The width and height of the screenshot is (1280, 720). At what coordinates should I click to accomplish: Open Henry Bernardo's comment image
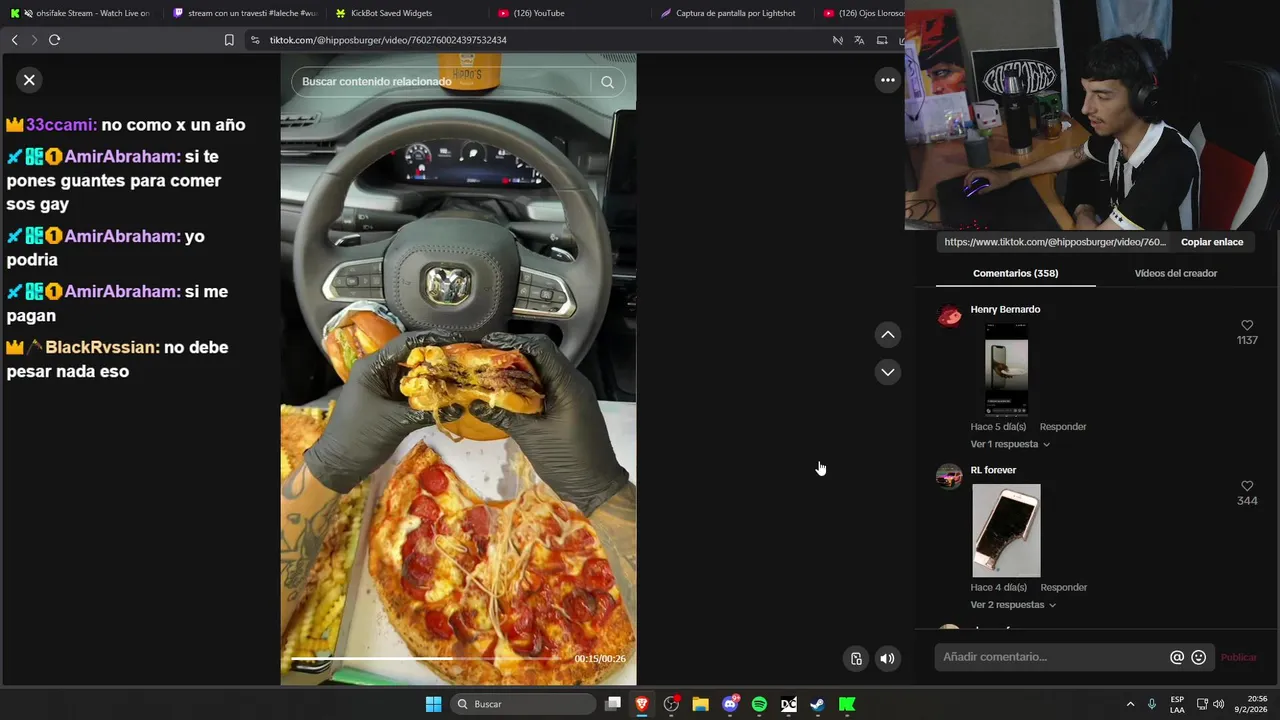1006,369
